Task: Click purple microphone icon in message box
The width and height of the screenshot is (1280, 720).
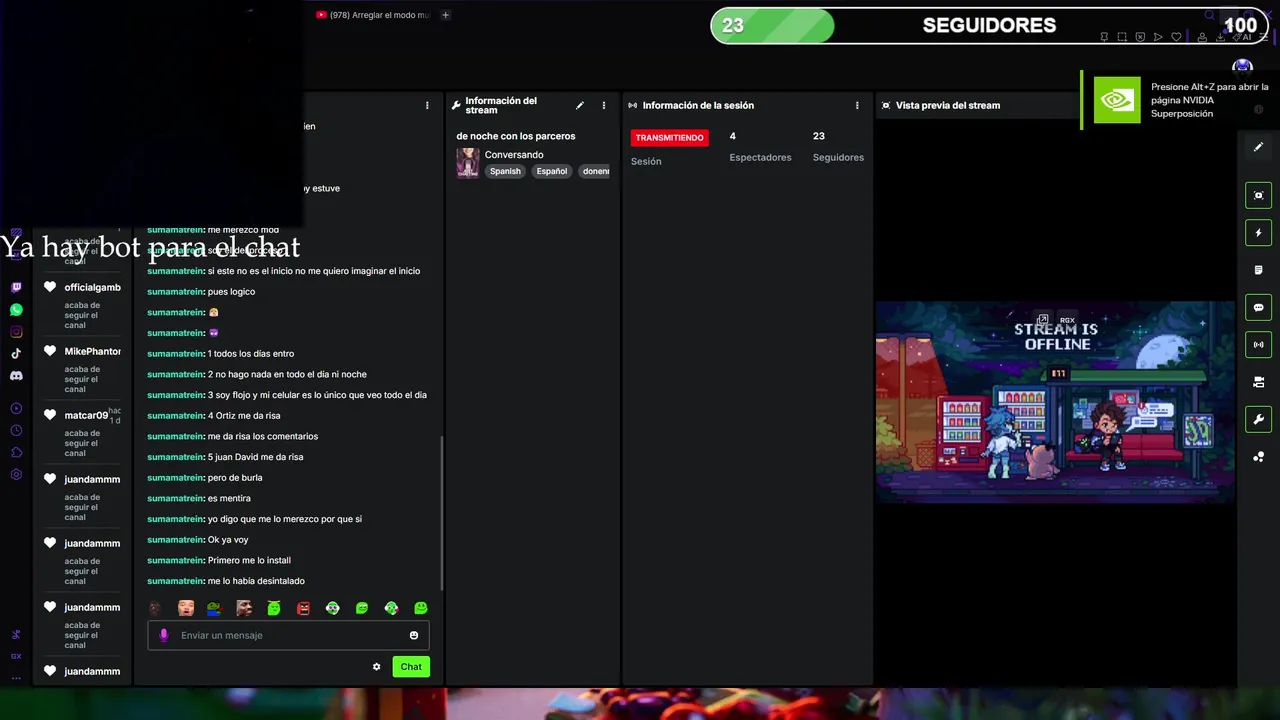Action: point(164,635)
